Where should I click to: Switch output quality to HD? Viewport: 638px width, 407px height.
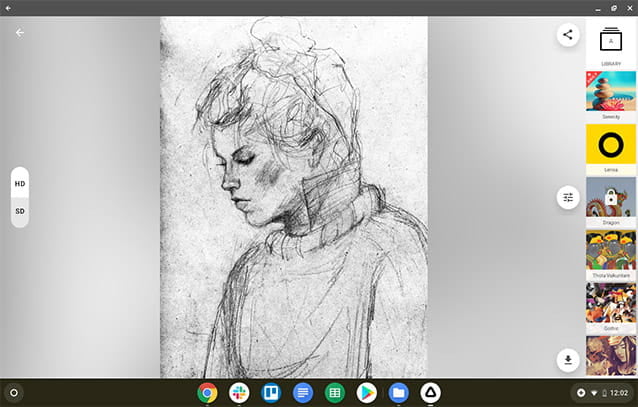(x=20, y=184)
